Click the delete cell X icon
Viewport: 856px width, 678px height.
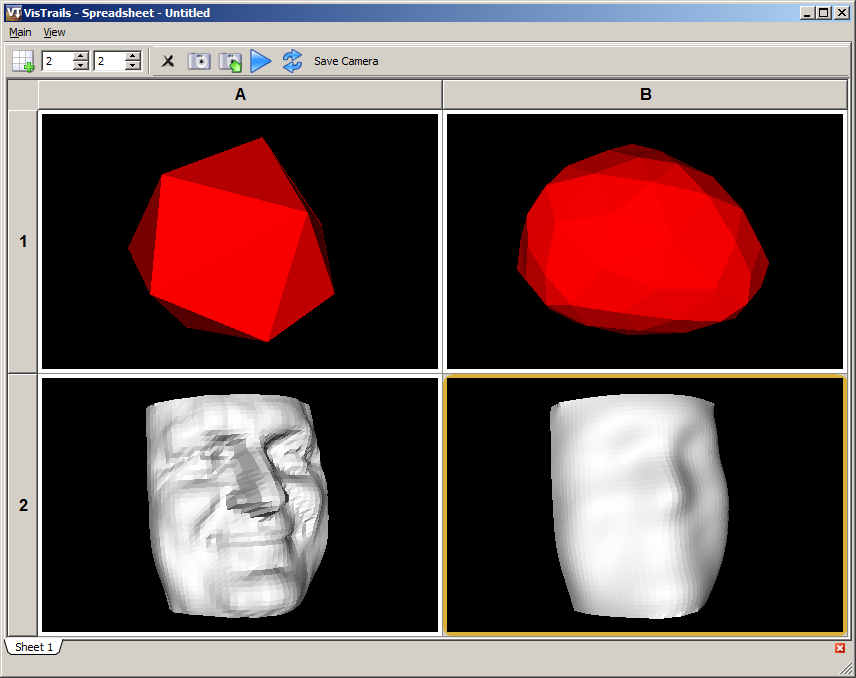(168, 61)
